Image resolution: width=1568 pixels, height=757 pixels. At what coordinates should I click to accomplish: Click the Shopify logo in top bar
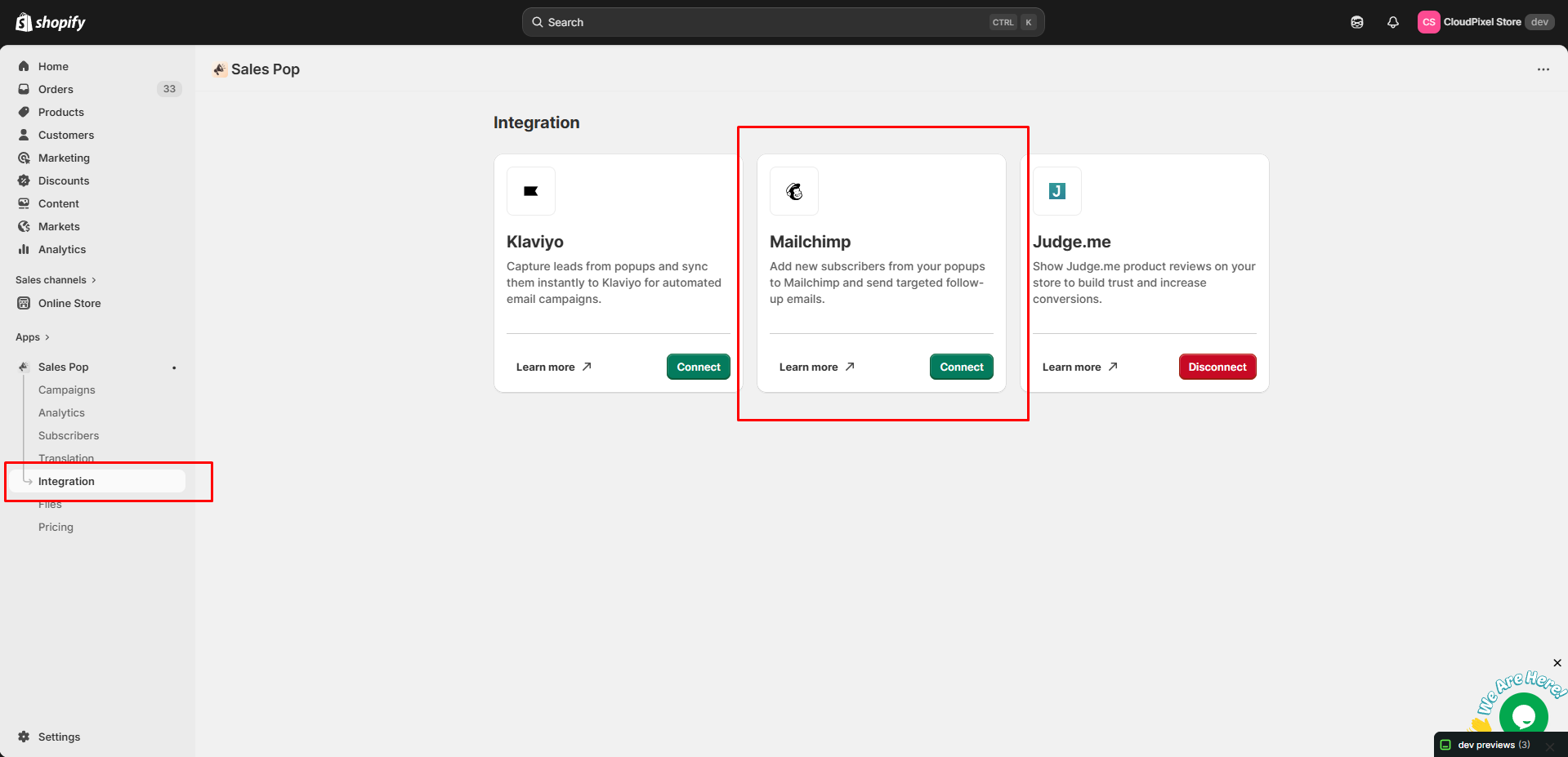[51, 22]
